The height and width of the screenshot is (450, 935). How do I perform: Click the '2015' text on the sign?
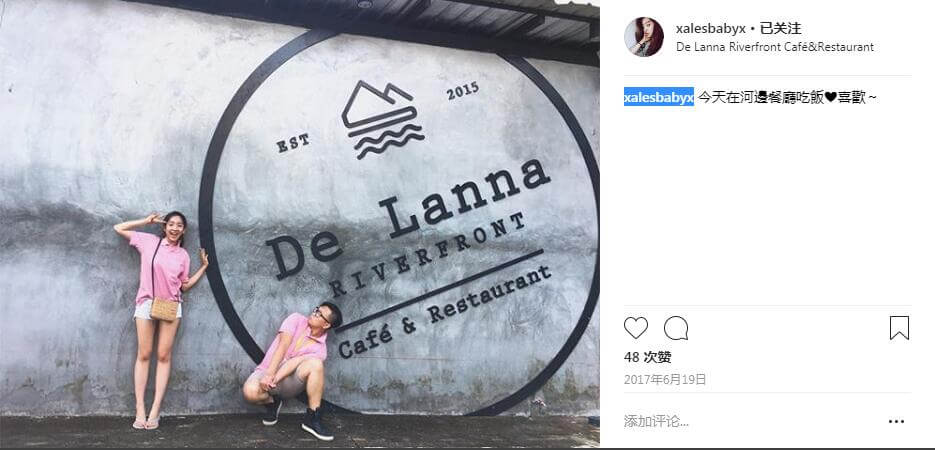pos(463,91)
